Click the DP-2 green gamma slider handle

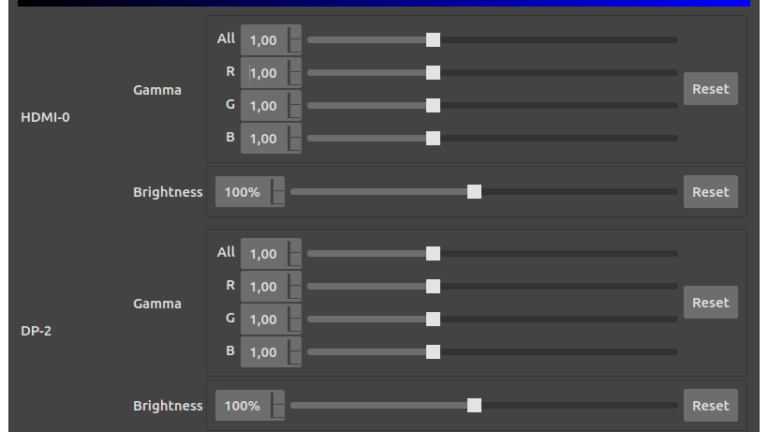(433, 319)
